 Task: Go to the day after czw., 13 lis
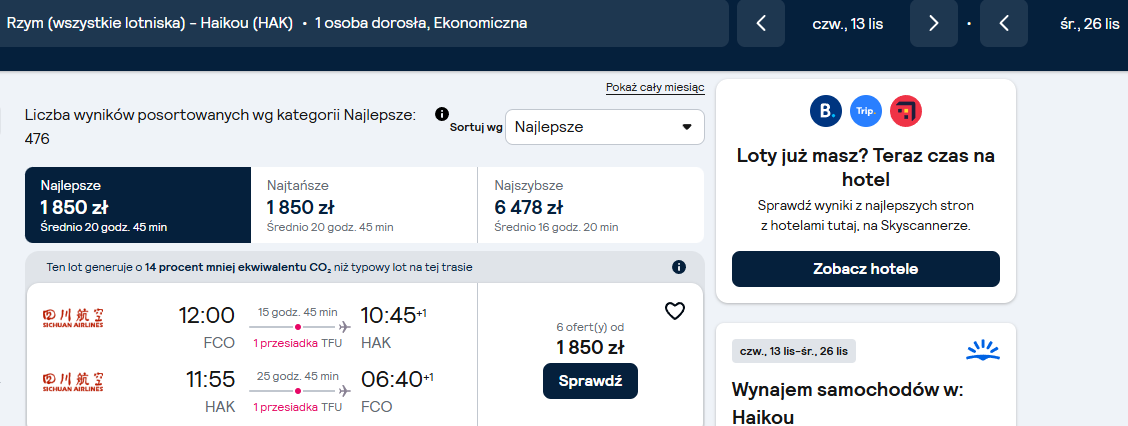tap(934, 23)
